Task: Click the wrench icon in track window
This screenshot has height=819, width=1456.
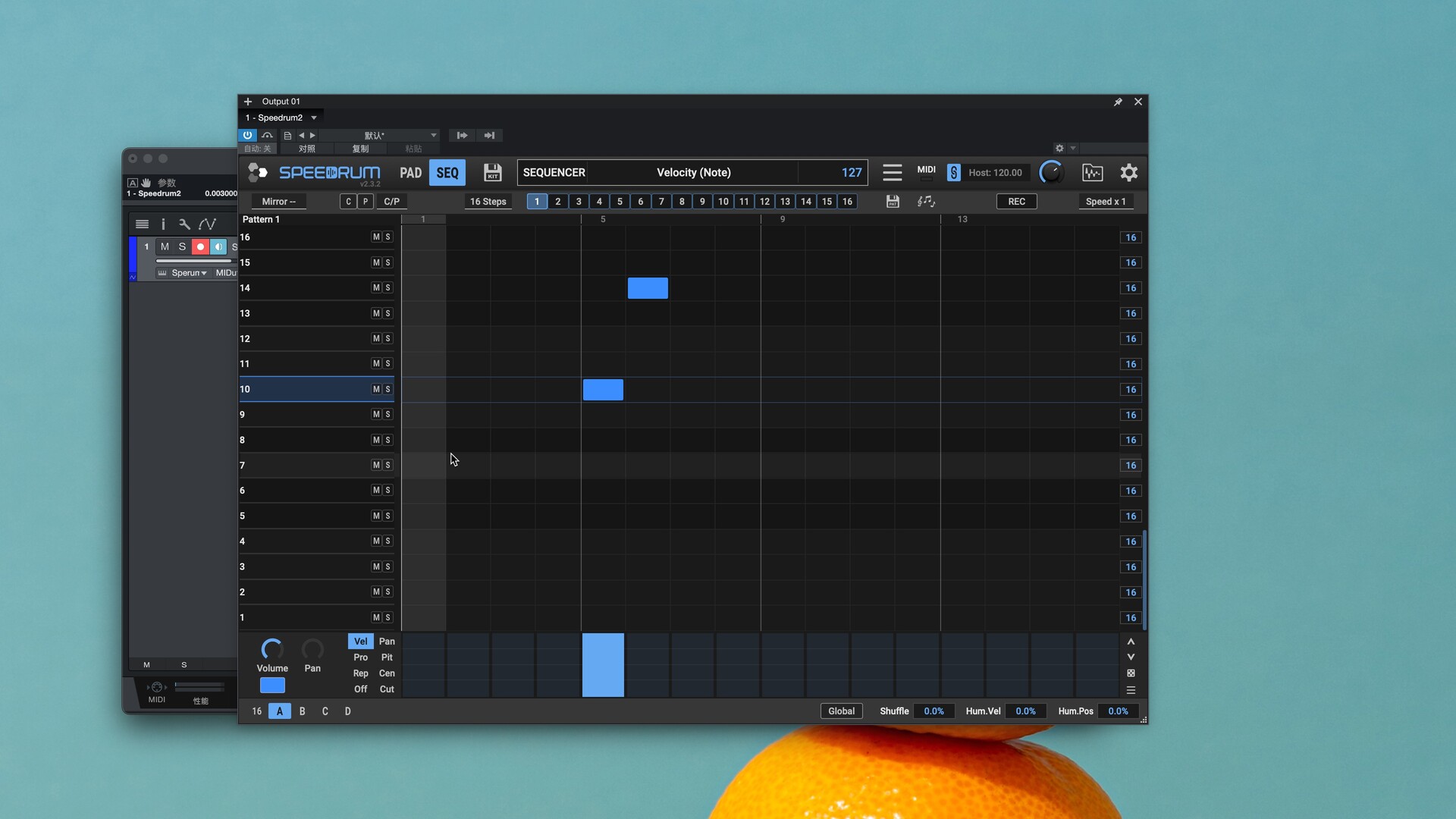Action: 184,224
